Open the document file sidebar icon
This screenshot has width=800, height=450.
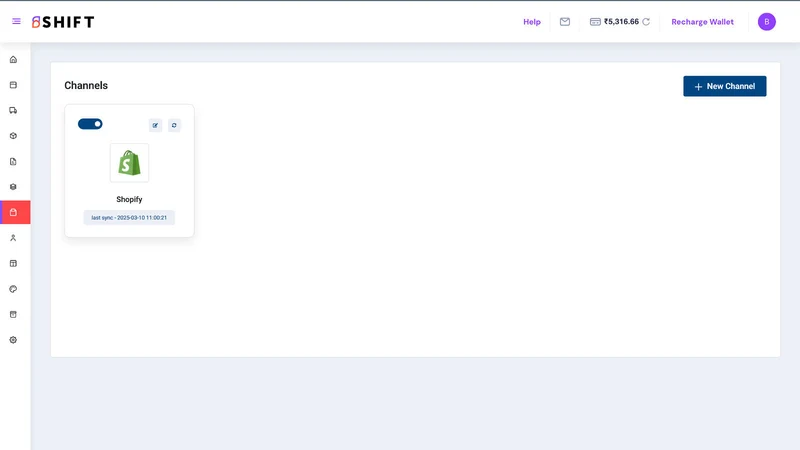click(x=13, y=162)
